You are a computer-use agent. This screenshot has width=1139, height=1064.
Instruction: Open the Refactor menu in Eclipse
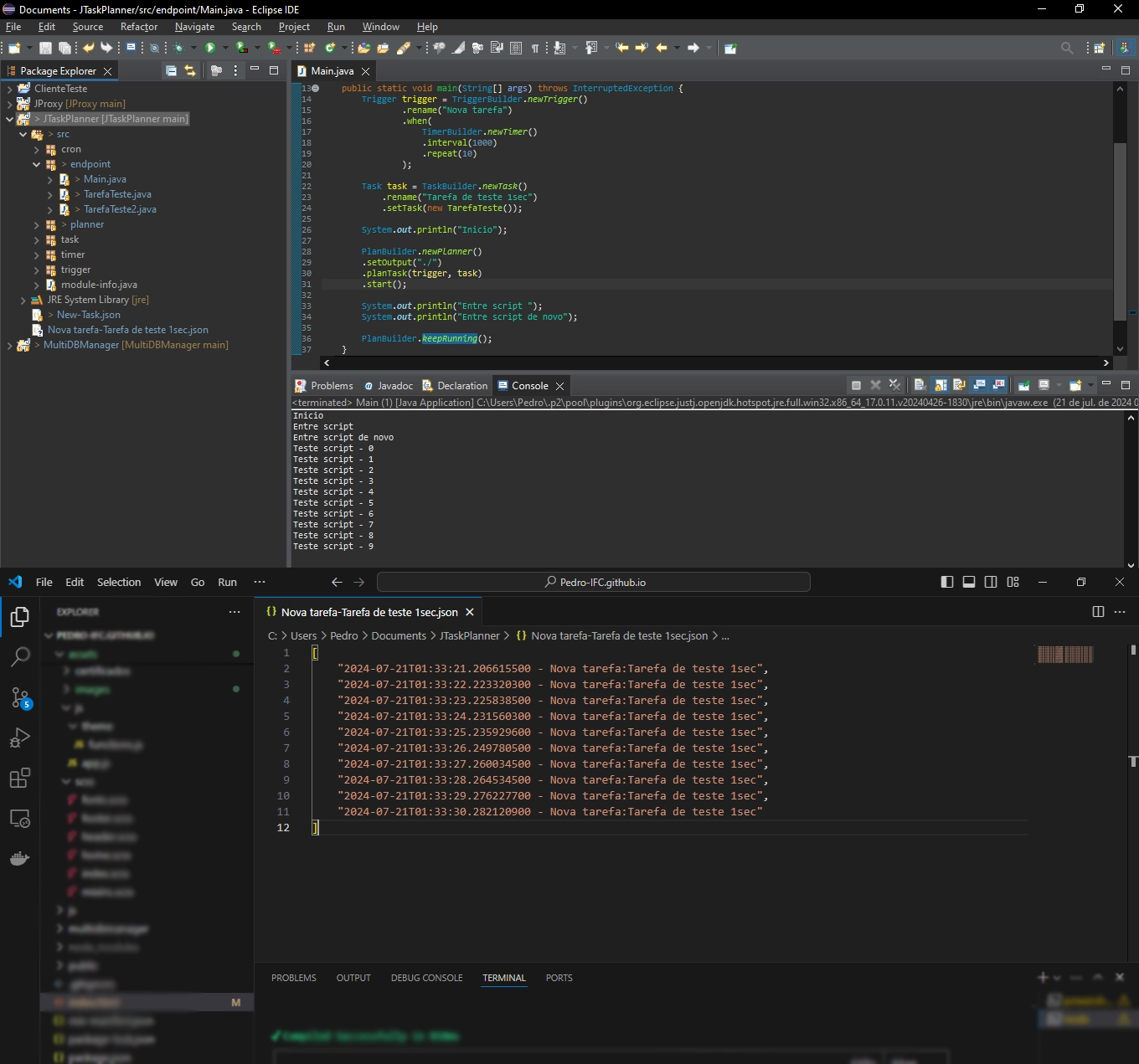tap(138, 26)
